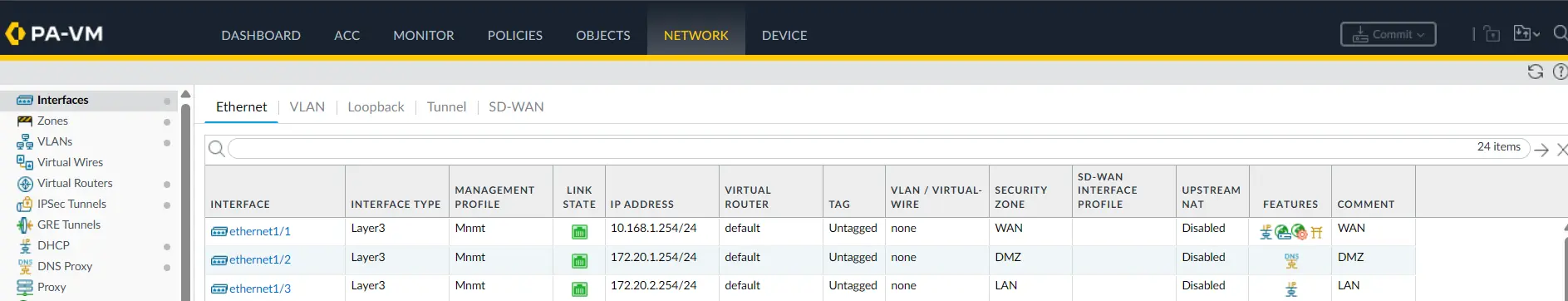The image size is (1568, 301).
Task: Click the sidebar scroll-up arrow
Action: [x=185, y=94]
